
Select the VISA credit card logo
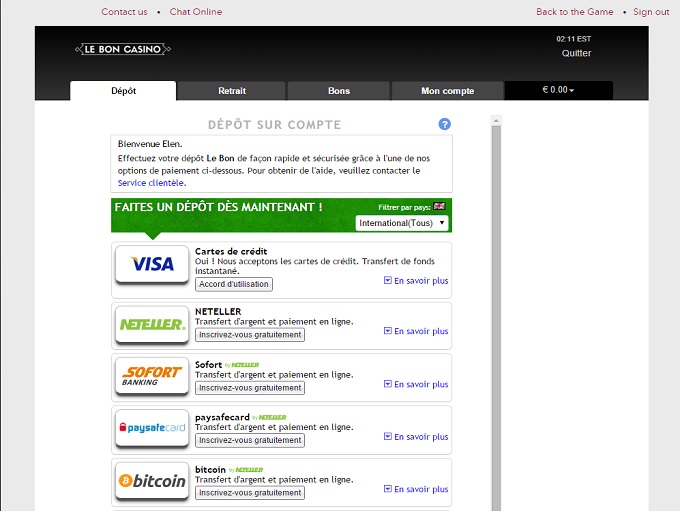click(x=151, y=264)
